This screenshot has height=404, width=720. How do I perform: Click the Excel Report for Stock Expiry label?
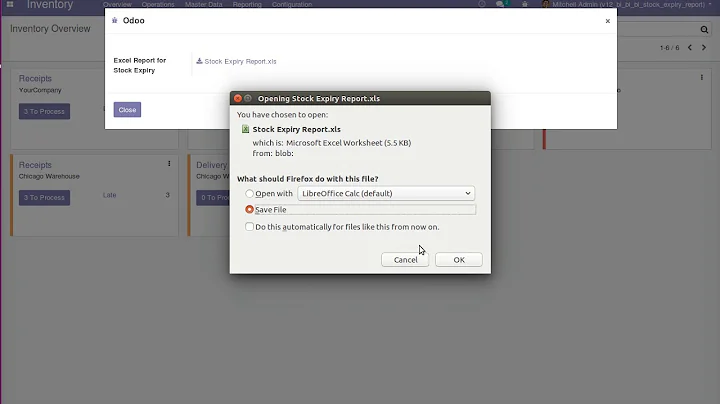click(140, 65)
